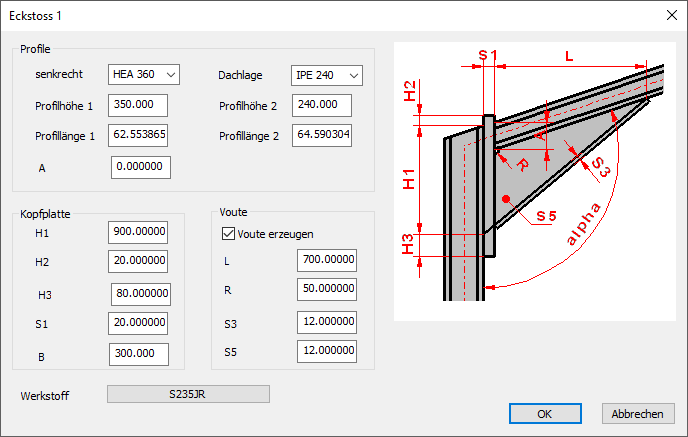Image resolution: width=688 pixels, height=437 pixels.
Task: Click the Profillänge 1 input field
Action: point(138,135)
